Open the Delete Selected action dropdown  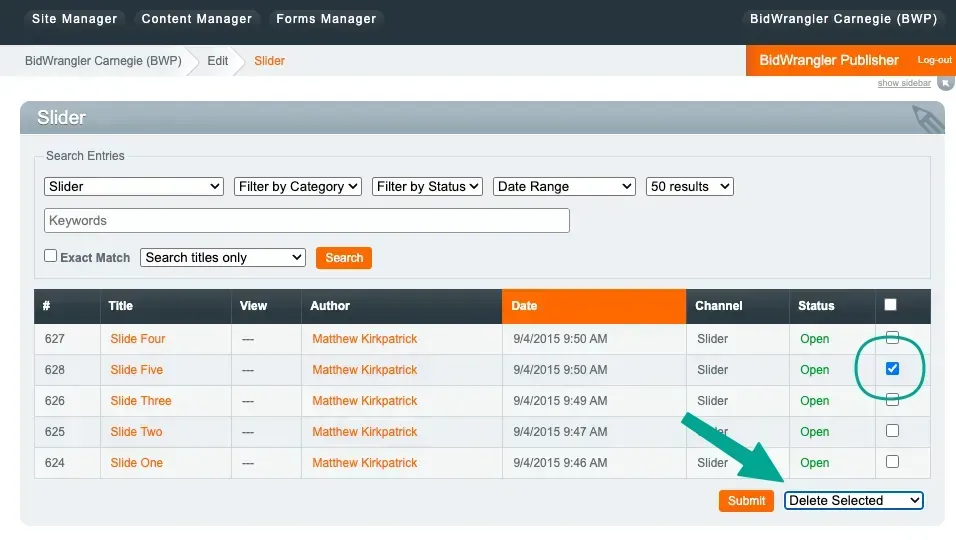click(x=854, y=500)
